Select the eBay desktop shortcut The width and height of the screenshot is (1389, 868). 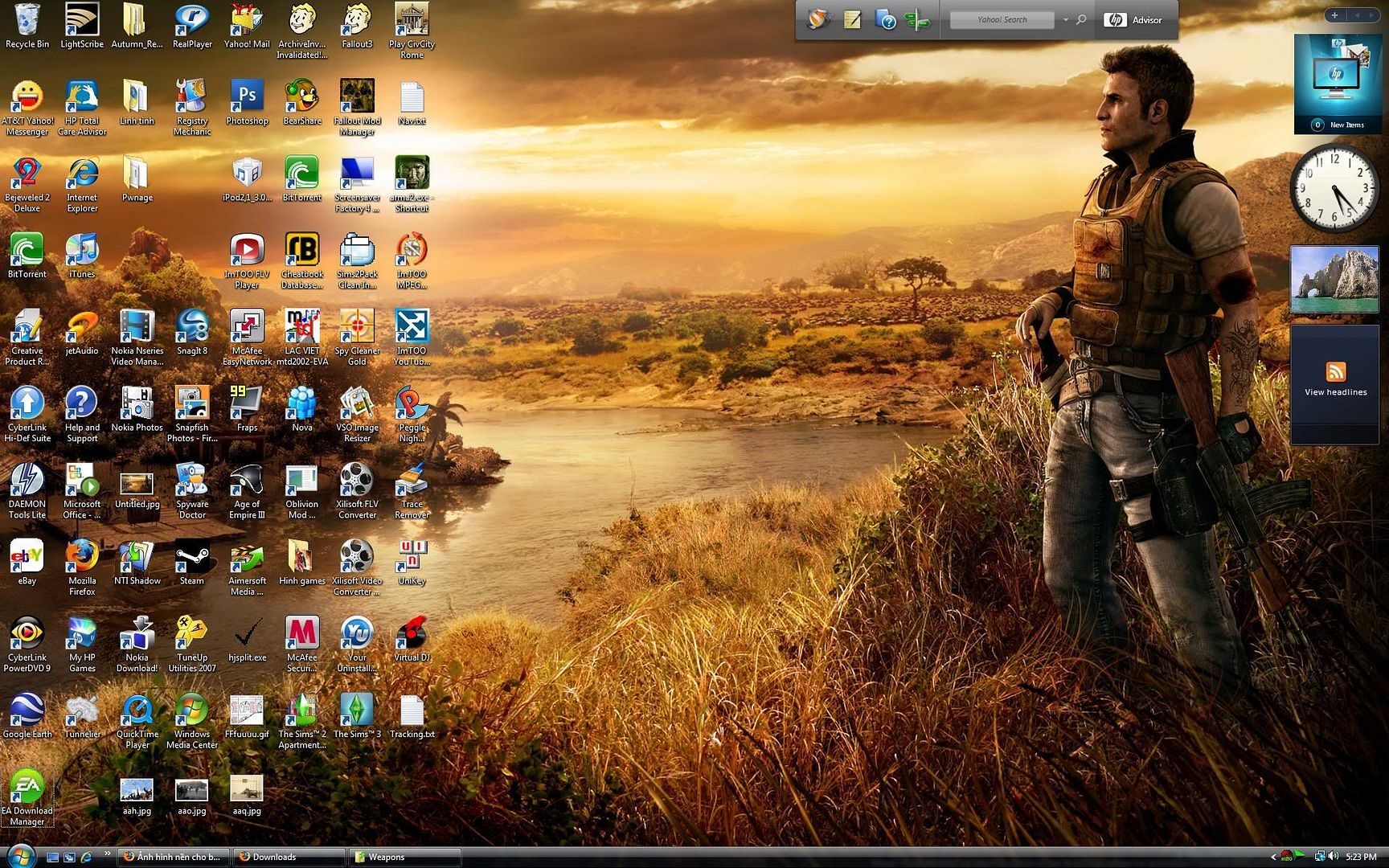(x=27, y=562)
